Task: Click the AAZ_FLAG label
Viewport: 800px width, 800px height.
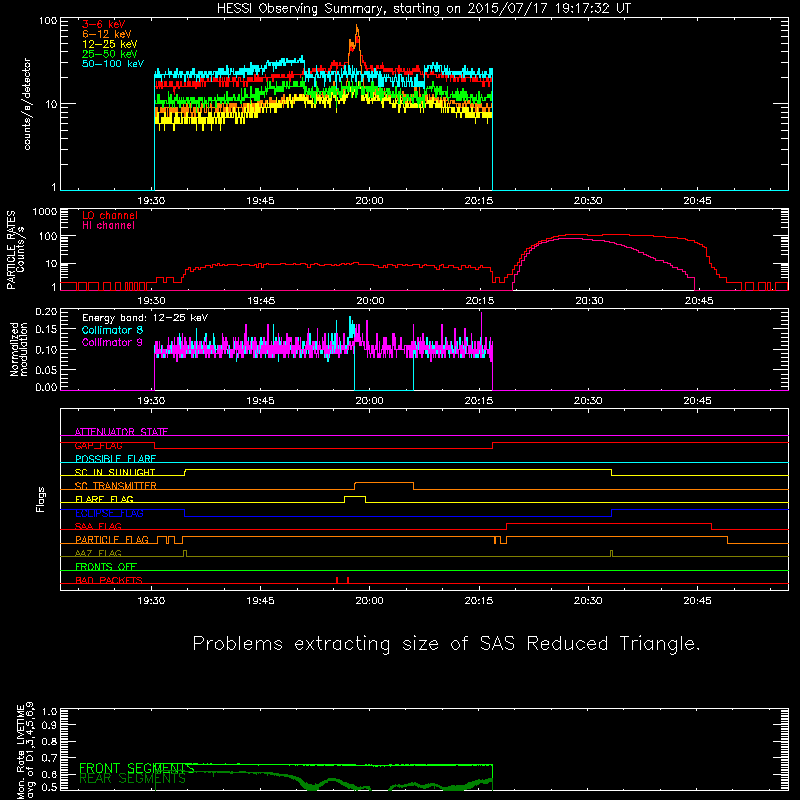Action: (98, 553)
